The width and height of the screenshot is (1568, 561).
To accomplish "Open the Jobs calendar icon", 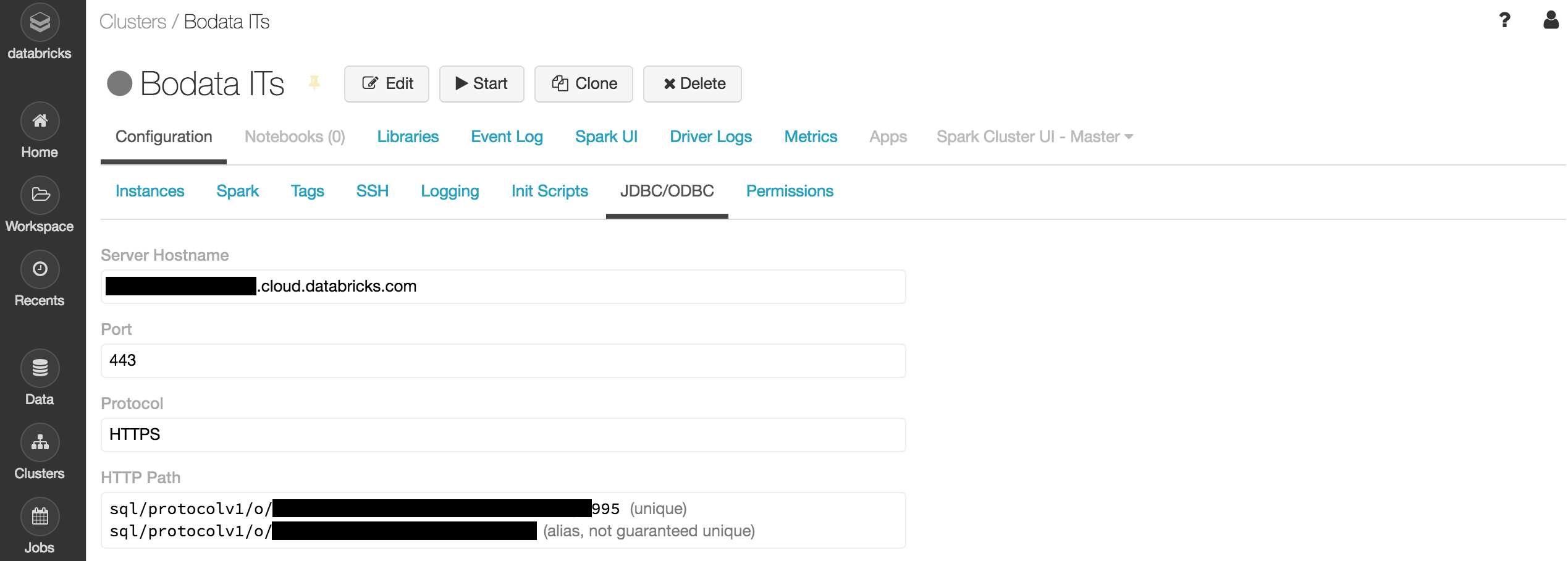I will pos(40,517).
